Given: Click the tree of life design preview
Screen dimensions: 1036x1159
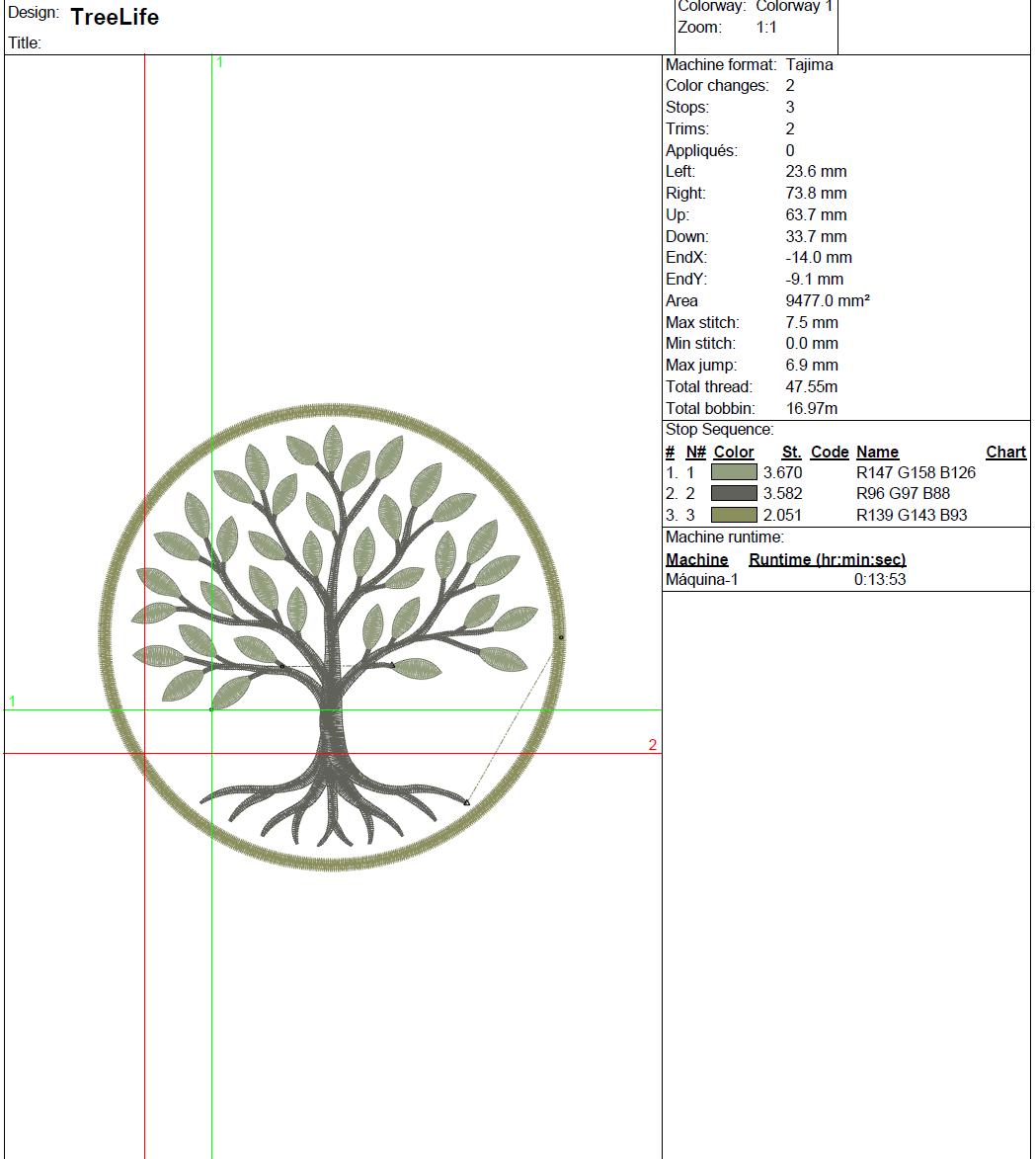Looking at the screenshot, I should coord(333,637).
